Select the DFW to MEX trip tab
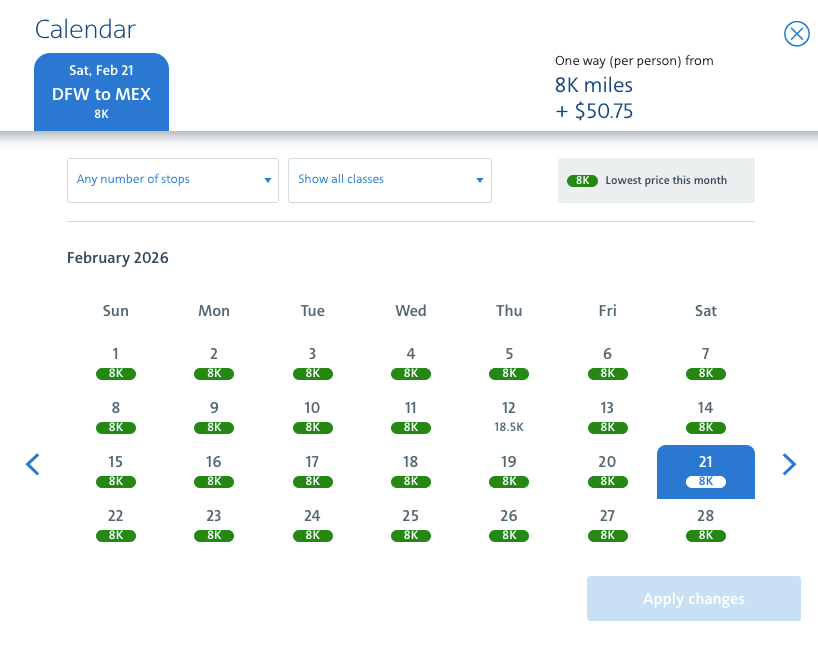Image resolution: width=818 pixels, height=646 pixels. pos(101,92)
